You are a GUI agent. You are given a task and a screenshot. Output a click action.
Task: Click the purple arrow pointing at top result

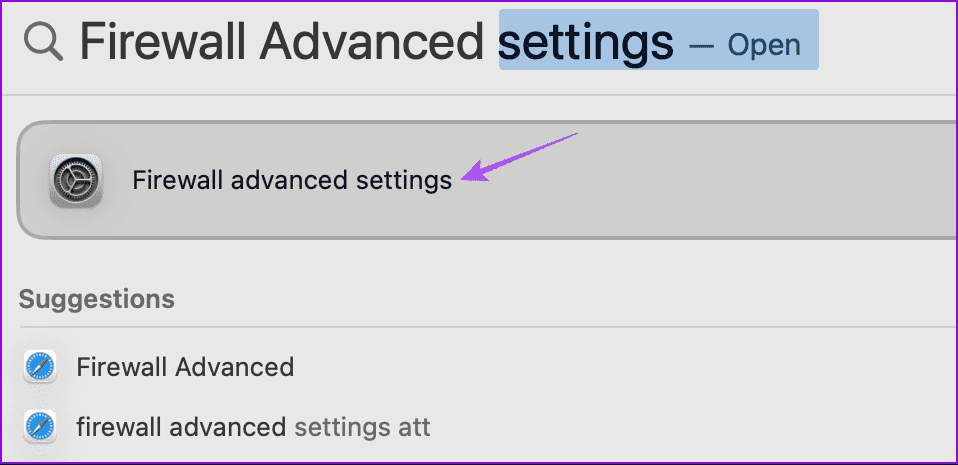pos(520,159)
